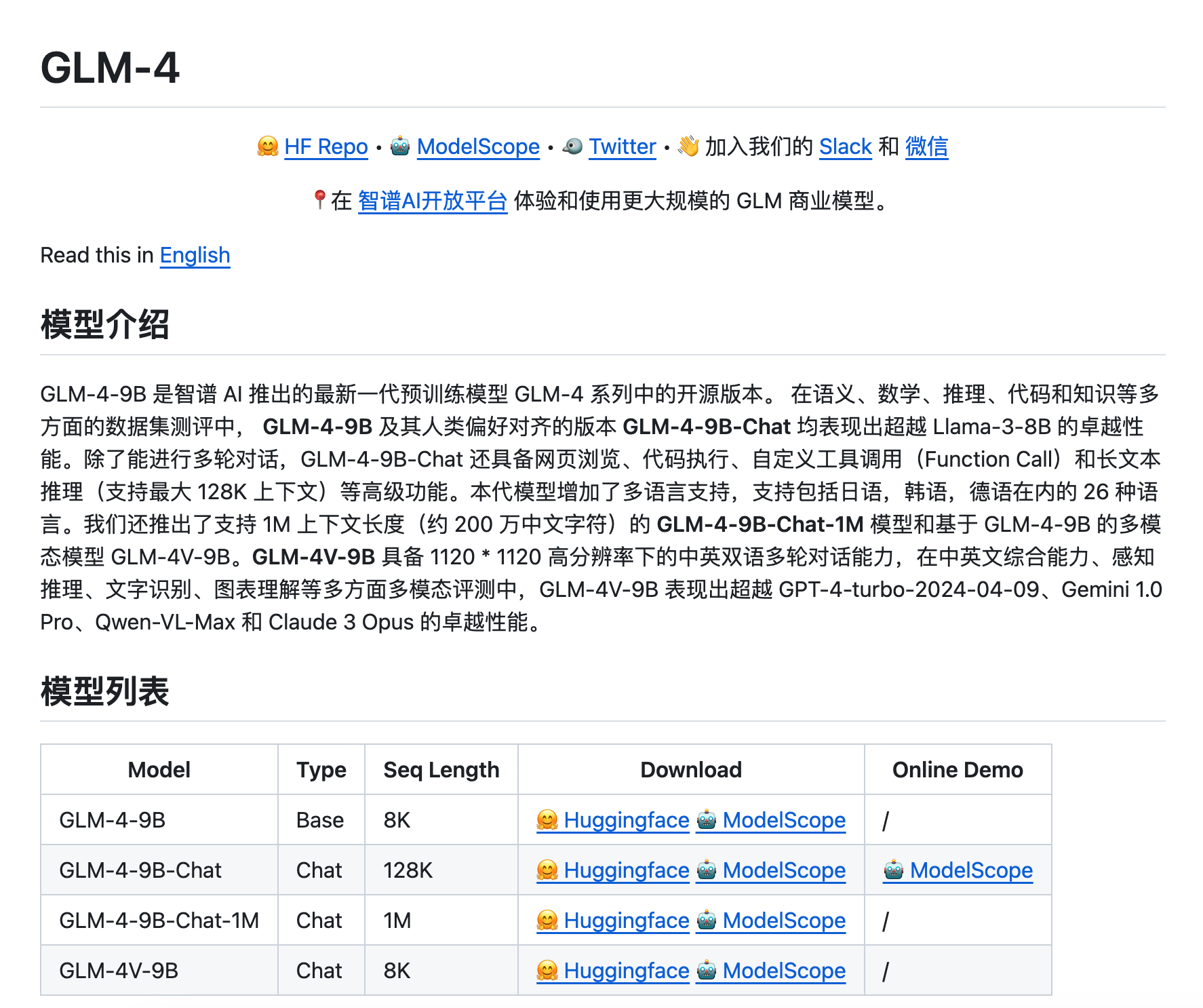The height and width of the screenshot is (1008, 1203).
Task: Click the Download column header
Action: point(691,770)
